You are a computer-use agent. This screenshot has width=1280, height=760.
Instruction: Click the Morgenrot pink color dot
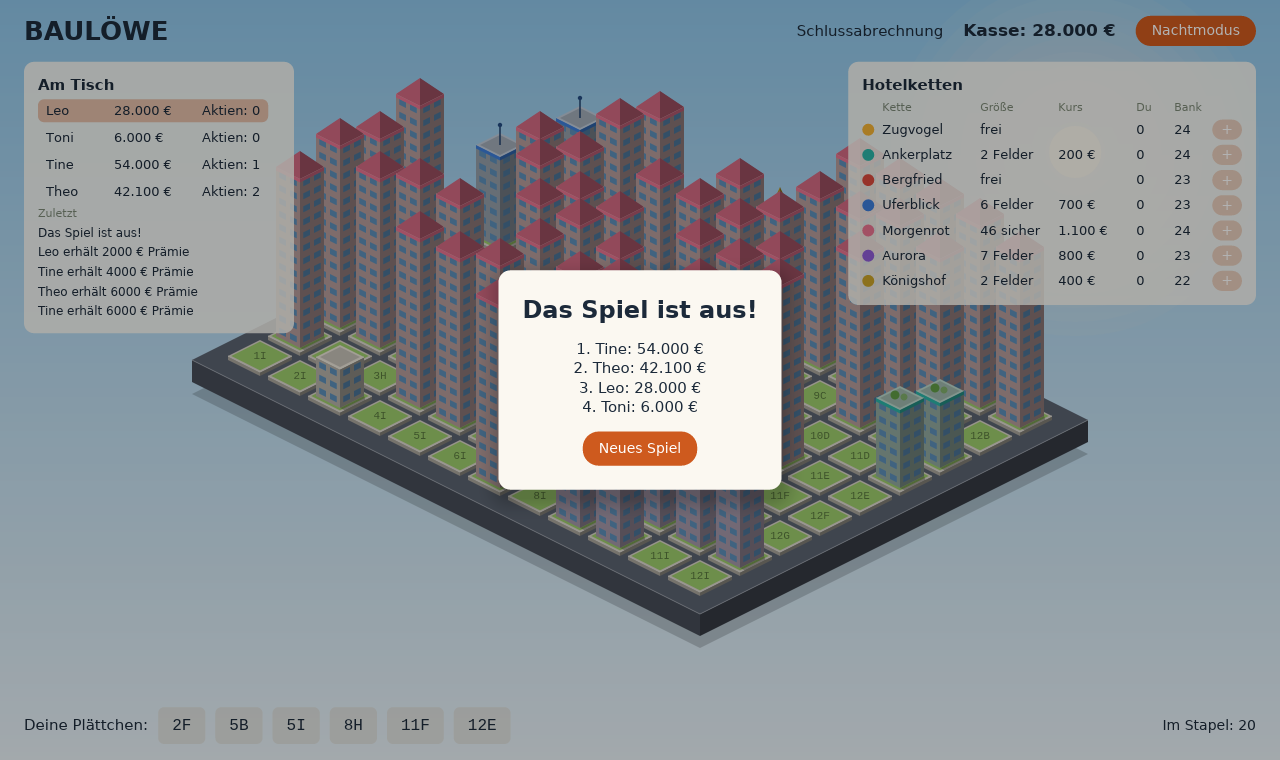868,230
